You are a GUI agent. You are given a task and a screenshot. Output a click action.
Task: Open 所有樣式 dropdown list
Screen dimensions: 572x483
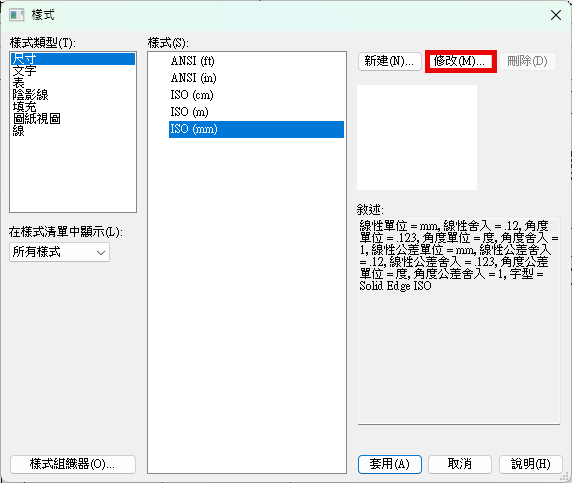[x=59, y=252]
